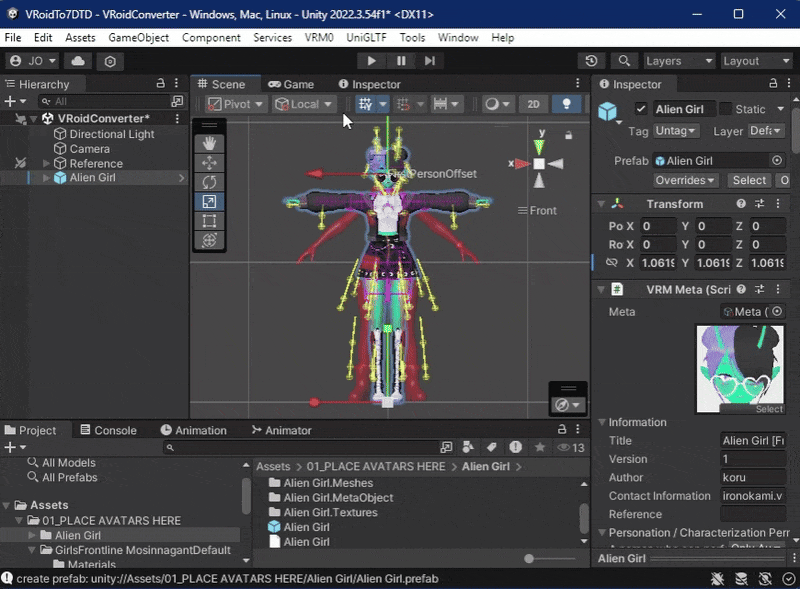Open the Pivot handle position dropdown
Viewport: 800px width, 589px height.
(236, 104)
